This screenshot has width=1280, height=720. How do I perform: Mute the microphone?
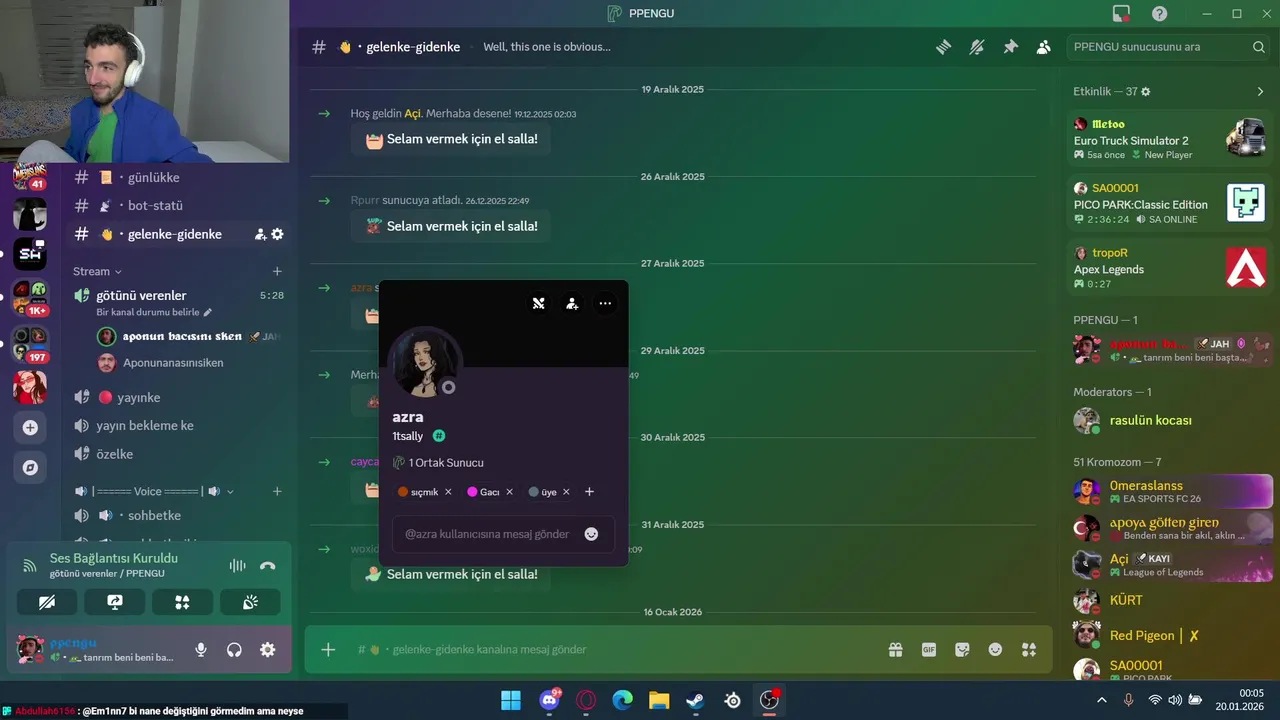pyautogui.click(x=201, y=650)
